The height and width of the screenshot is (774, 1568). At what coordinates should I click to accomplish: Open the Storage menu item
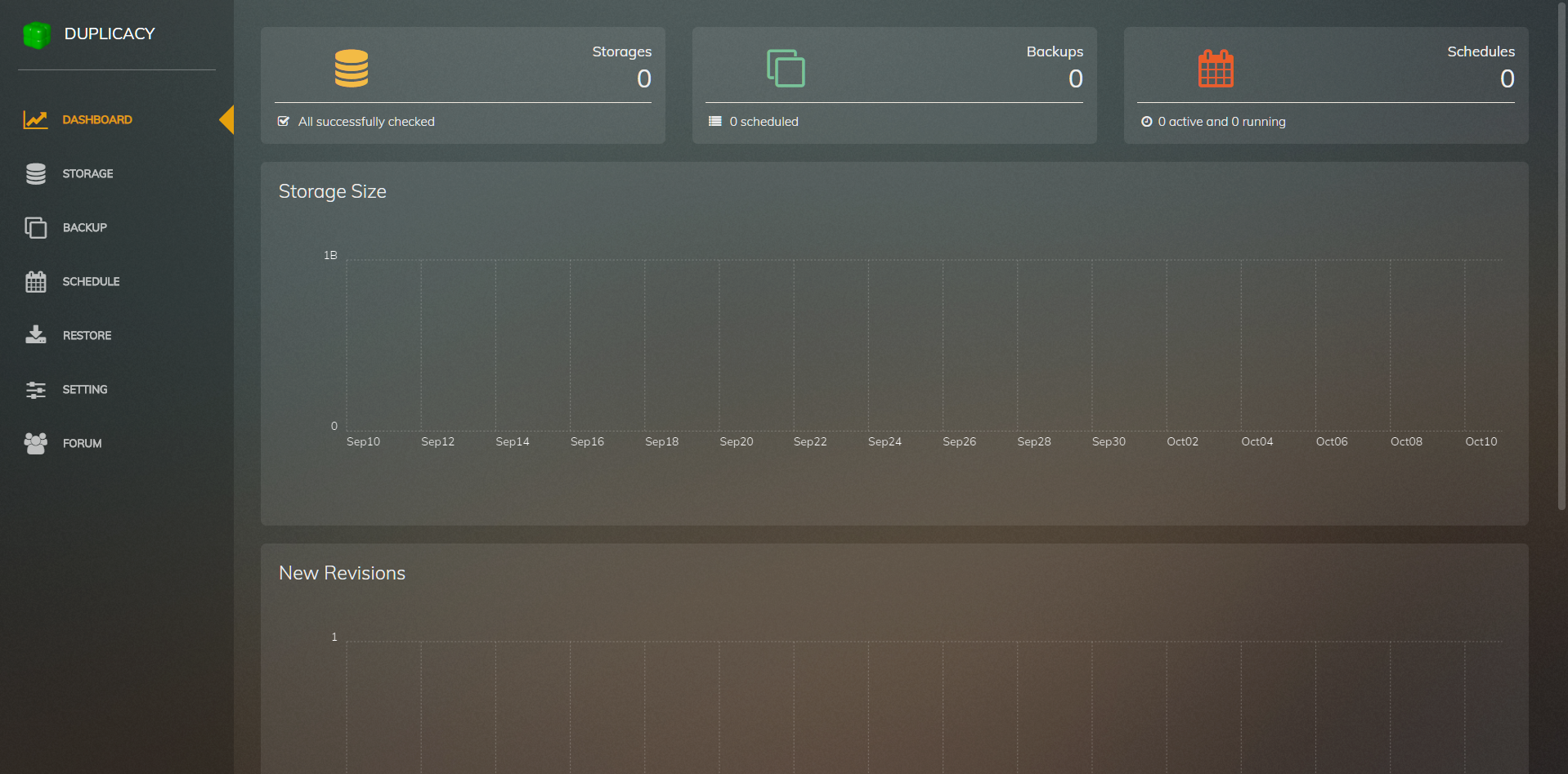tap(87, 174)
